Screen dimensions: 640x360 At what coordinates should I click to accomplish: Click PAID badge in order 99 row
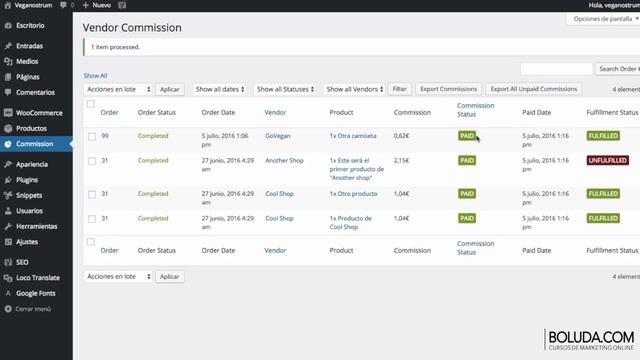(x=467, y=136)
